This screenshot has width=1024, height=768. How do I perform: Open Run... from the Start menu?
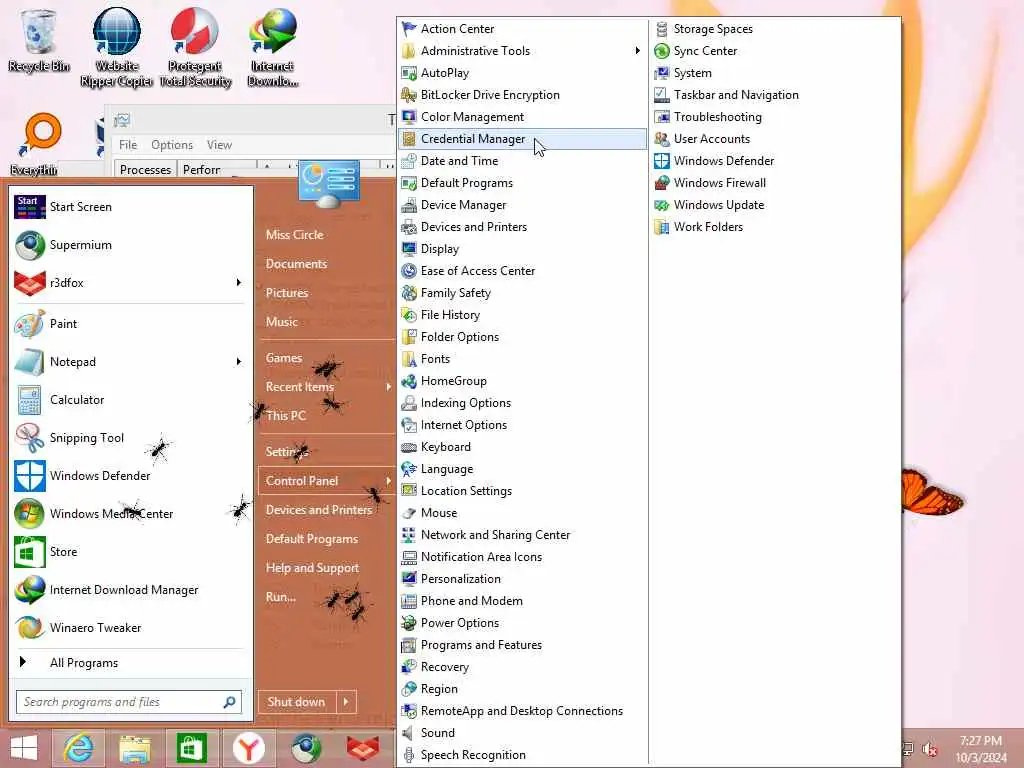[281, 597]
